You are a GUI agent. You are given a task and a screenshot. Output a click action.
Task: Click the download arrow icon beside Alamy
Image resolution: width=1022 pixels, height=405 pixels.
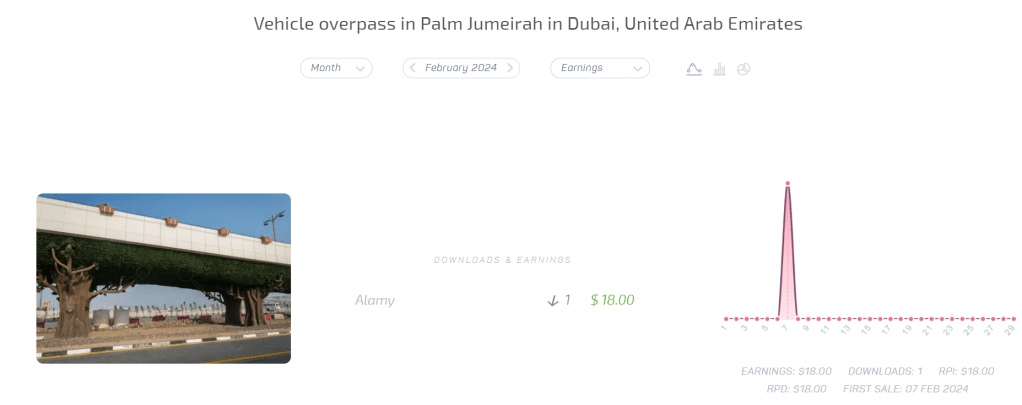(x=553, y=300)
